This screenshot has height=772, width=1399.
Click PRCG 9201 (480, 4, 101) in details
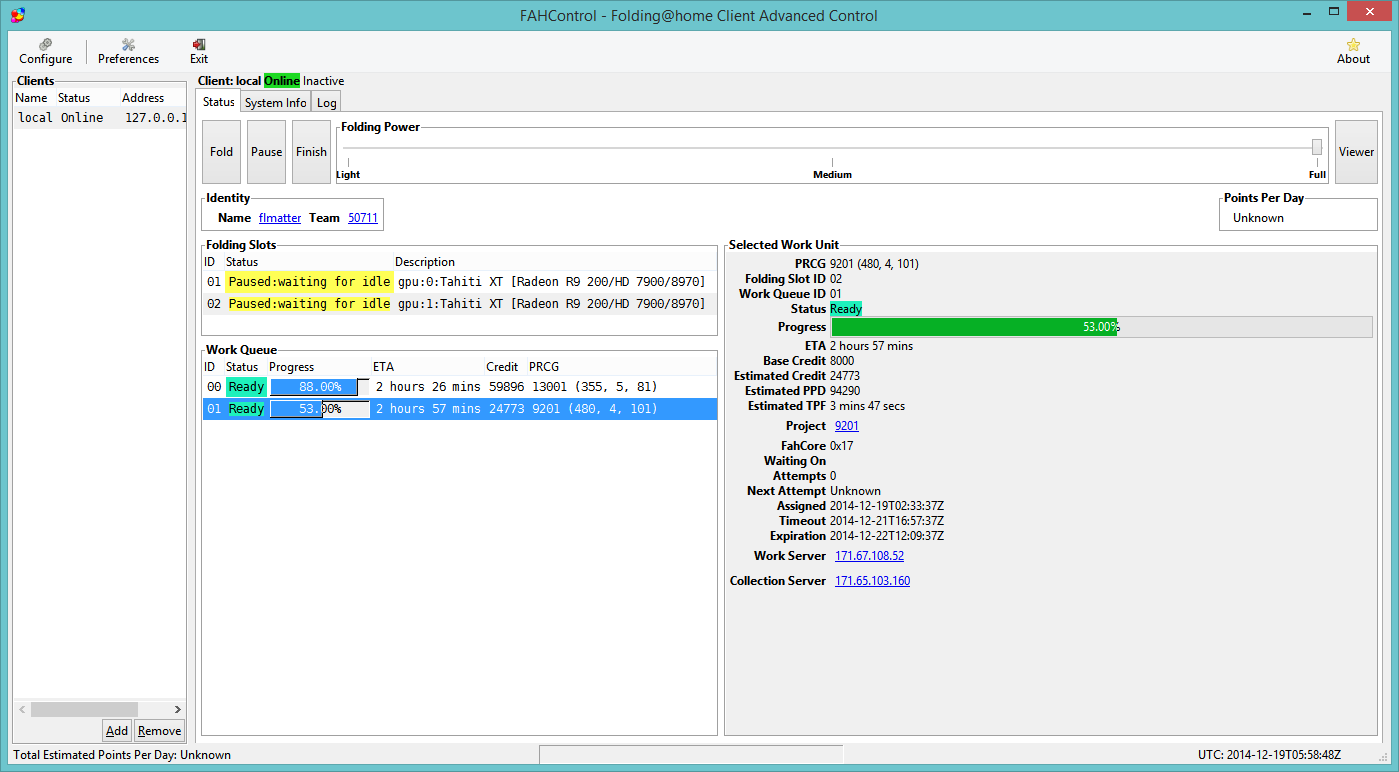[874, 264]
